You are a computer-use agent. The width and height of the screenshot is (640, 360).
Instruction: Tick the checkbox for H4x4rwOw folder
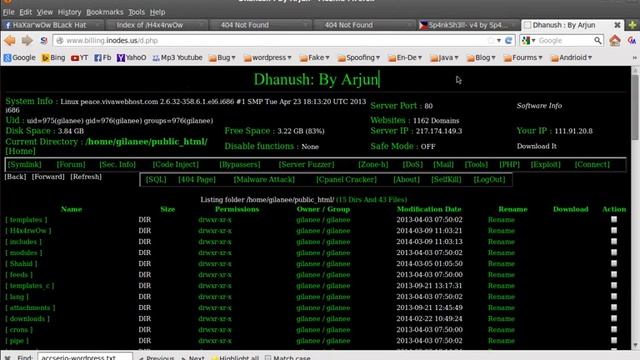(614, 230)
